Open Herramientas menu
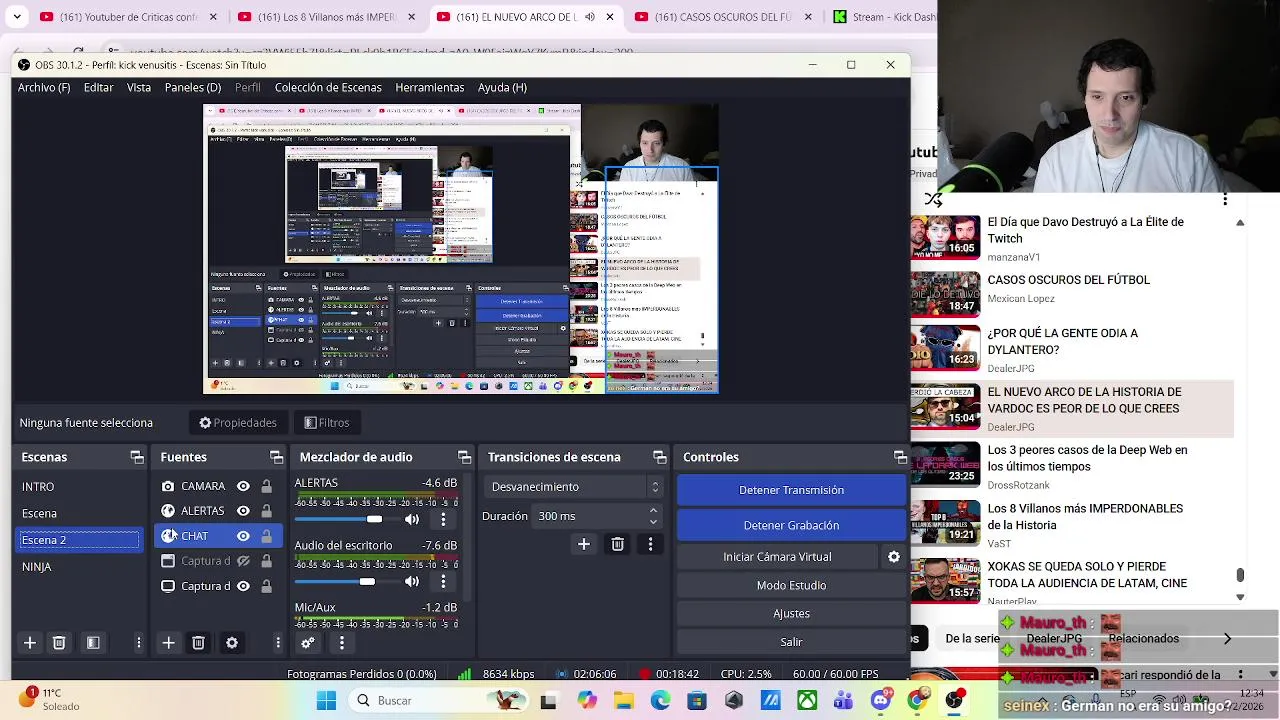 pyautogui.click(x=430, y=87)
